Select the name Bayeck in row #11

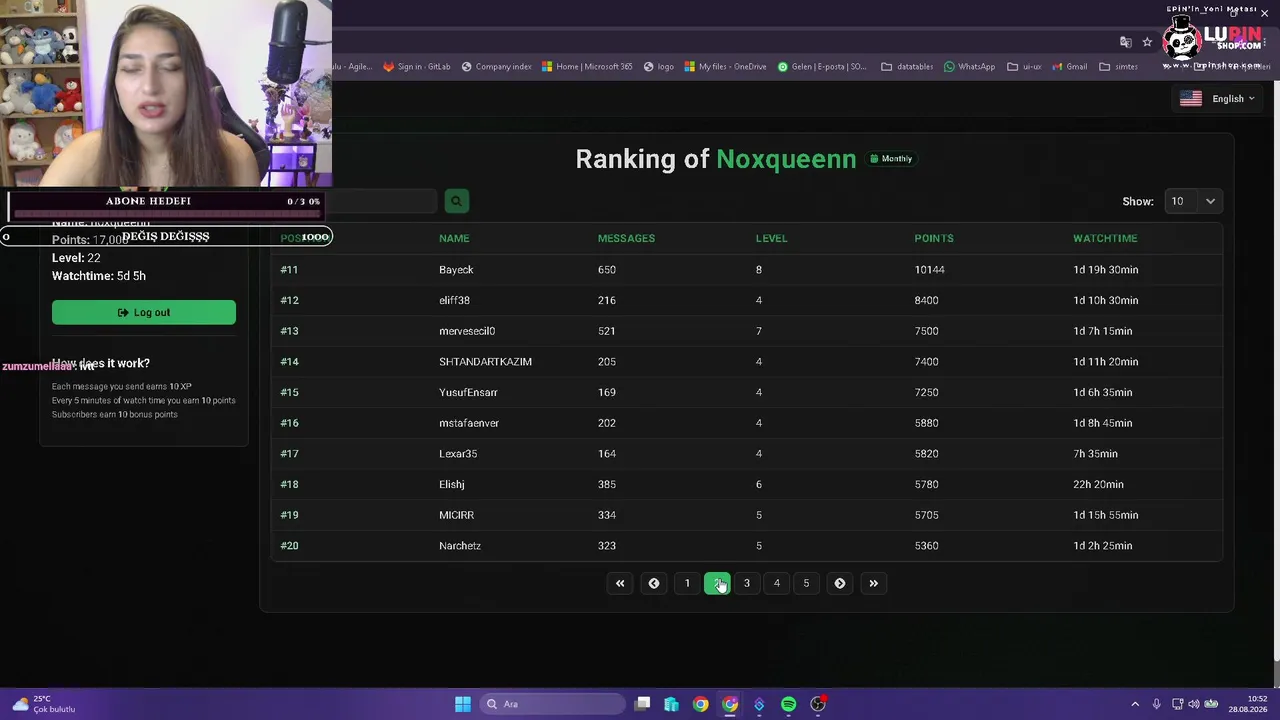point(456,270)
